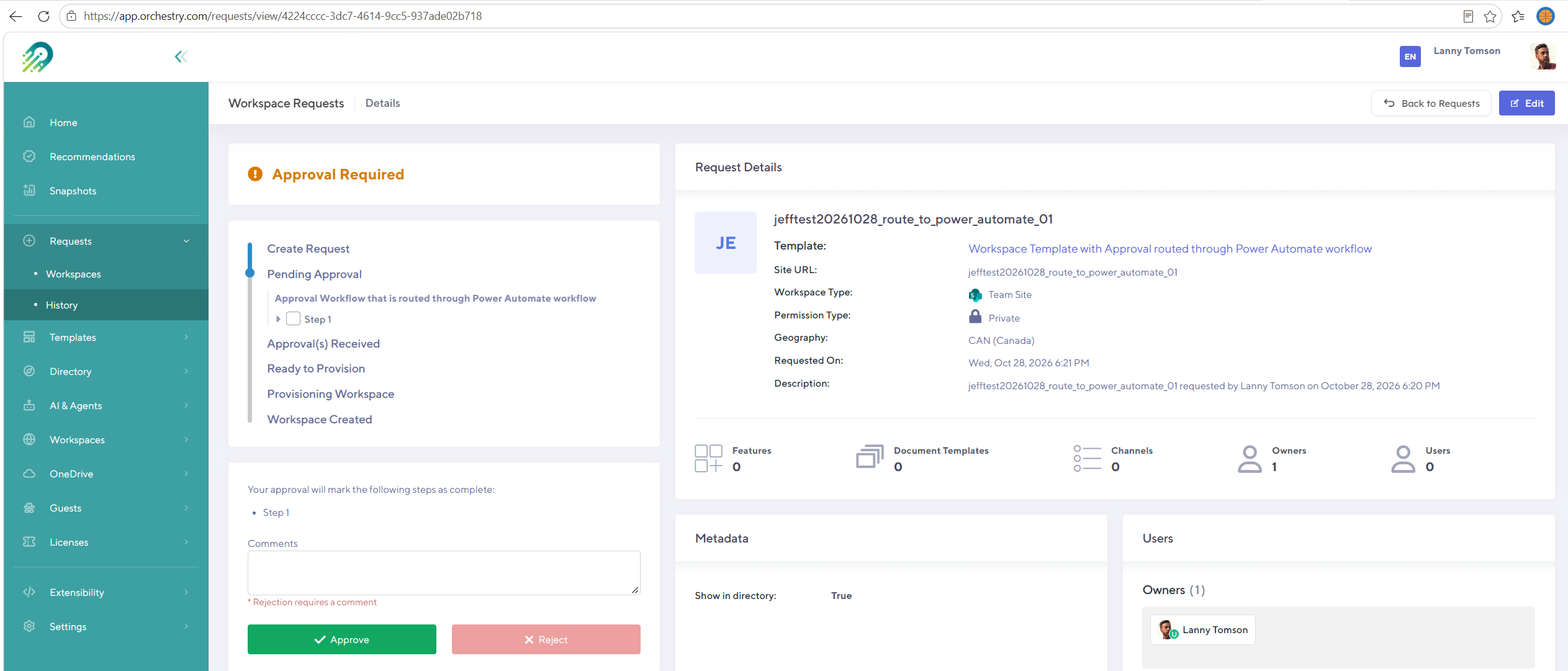Click the AI & Agents robot icon
This screenshot has height=671, width=1568.
pyautogui.click(x=29, y=405)
